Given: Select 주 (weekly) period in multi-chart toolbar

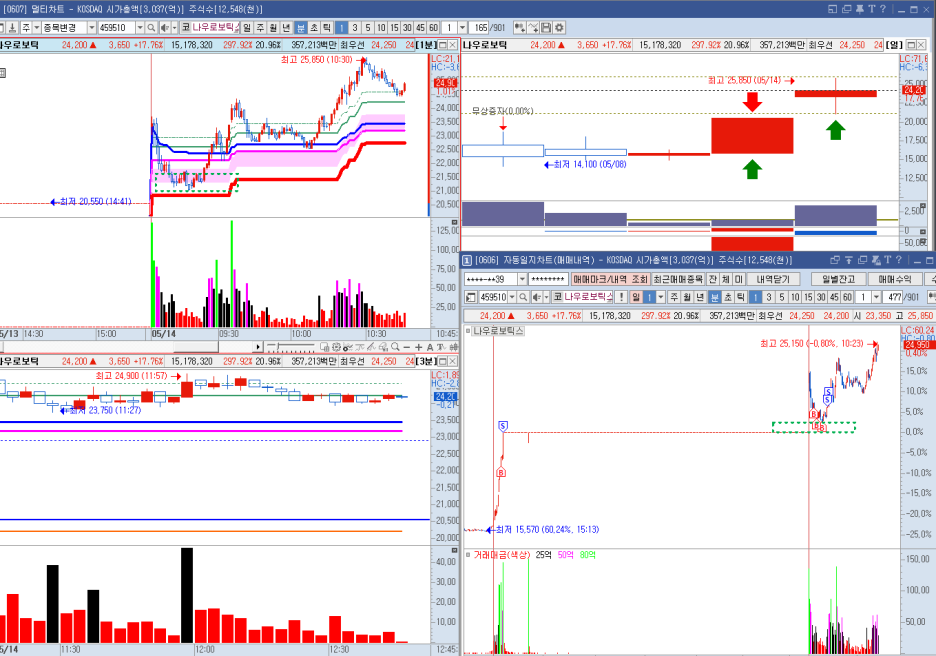Looking at the screenshot, I should click(x=260, y=27).
